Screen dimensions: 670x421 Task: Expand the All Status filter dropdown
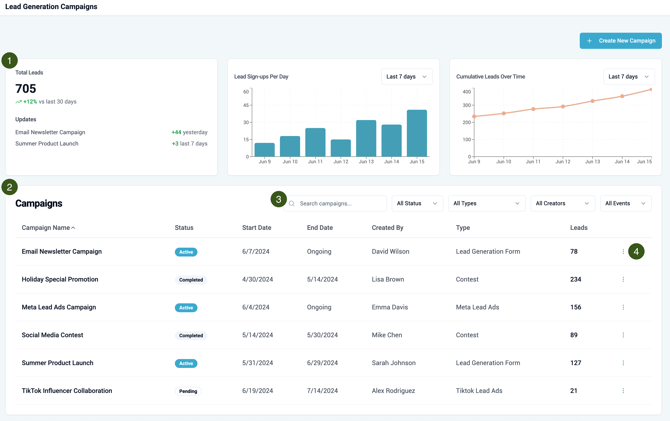[417, 203]
